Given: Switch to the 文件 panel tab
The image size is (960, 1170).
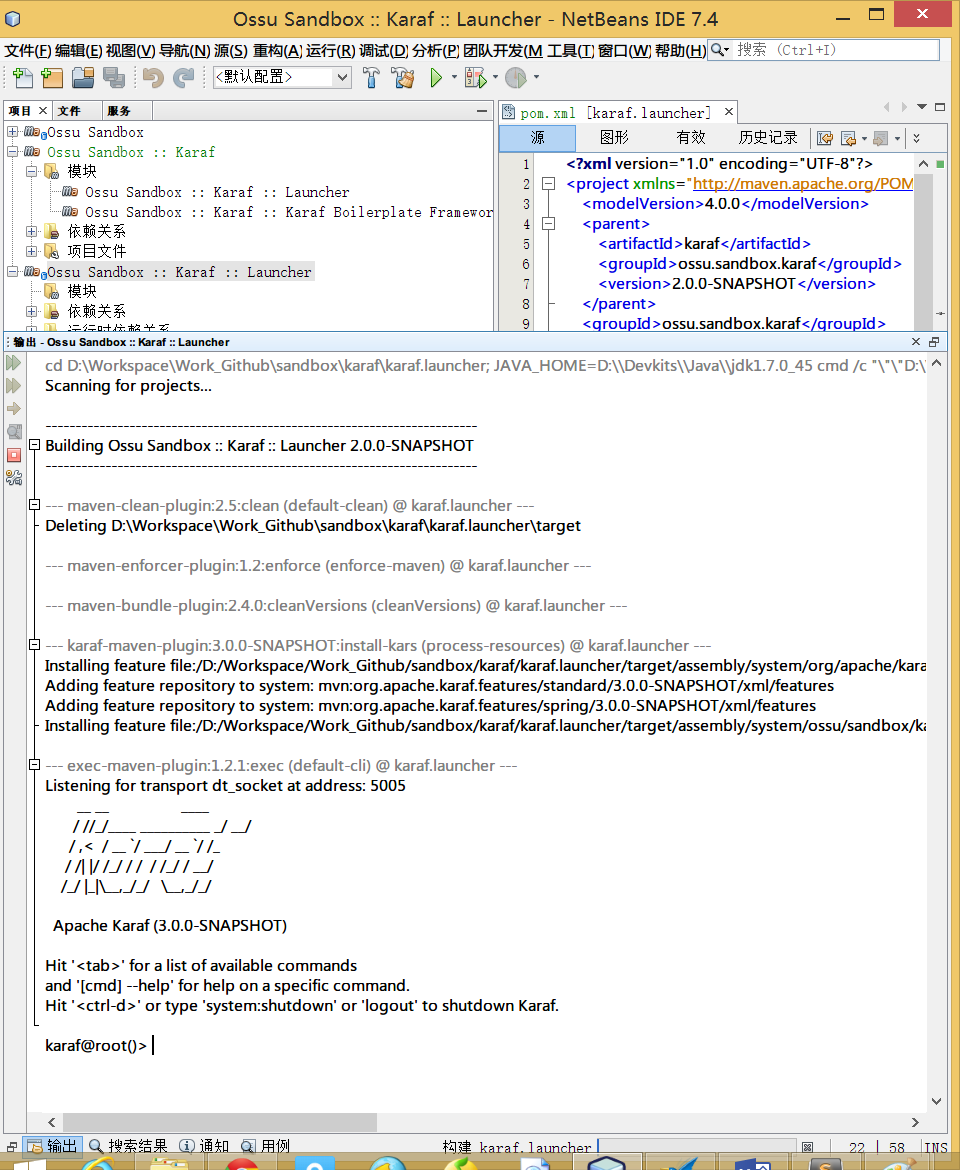Looking at the screenshot, I should click(x=69, y=111).
